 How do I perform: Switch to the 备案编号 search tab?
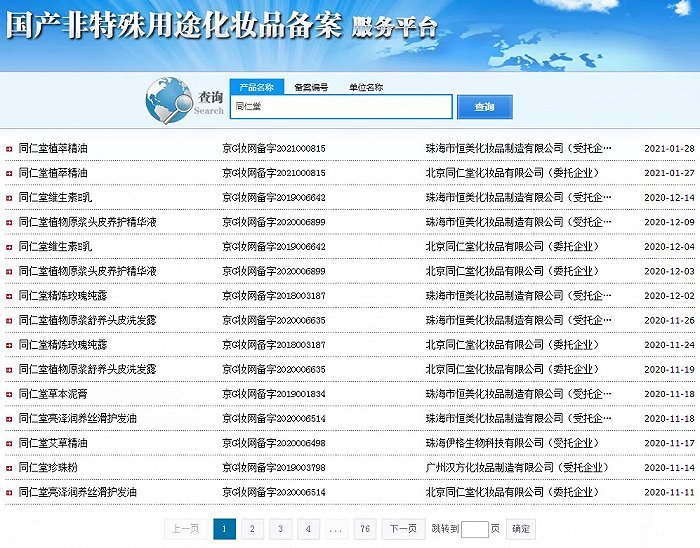[311, 87]
